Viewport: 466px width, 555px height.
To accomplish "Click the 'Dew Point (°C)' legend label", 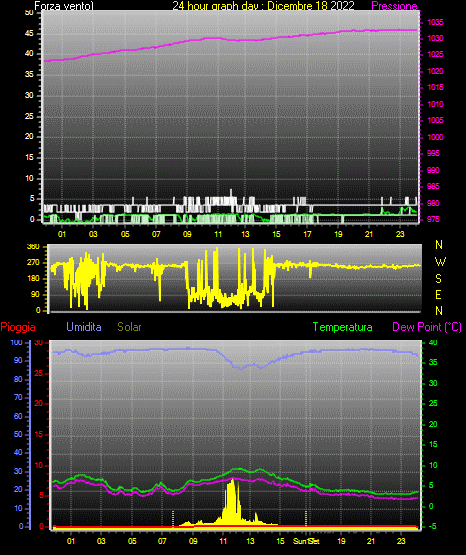I will click(427, 327).
